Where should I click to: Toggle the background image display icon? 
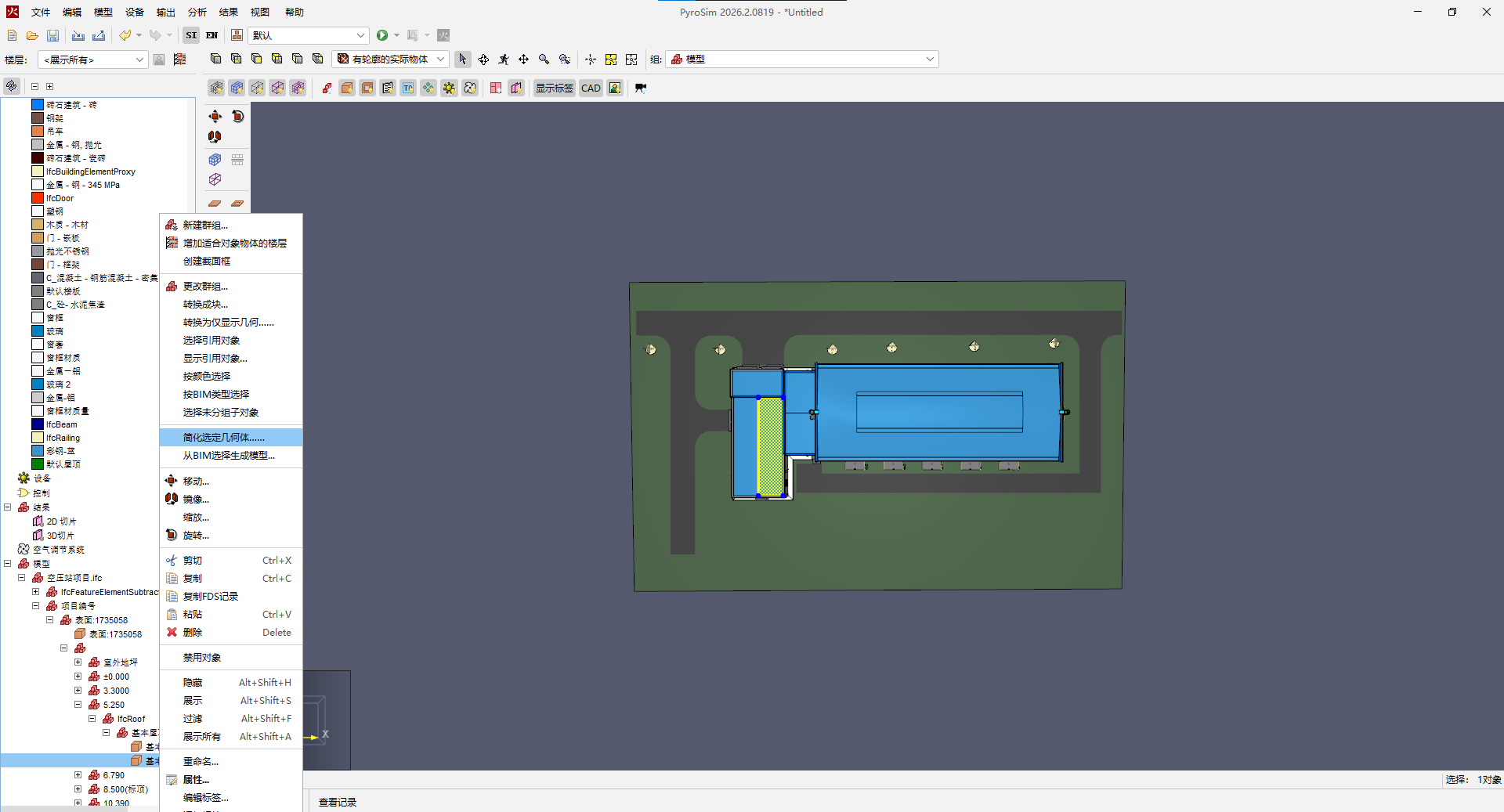click(x=615, y=88)
